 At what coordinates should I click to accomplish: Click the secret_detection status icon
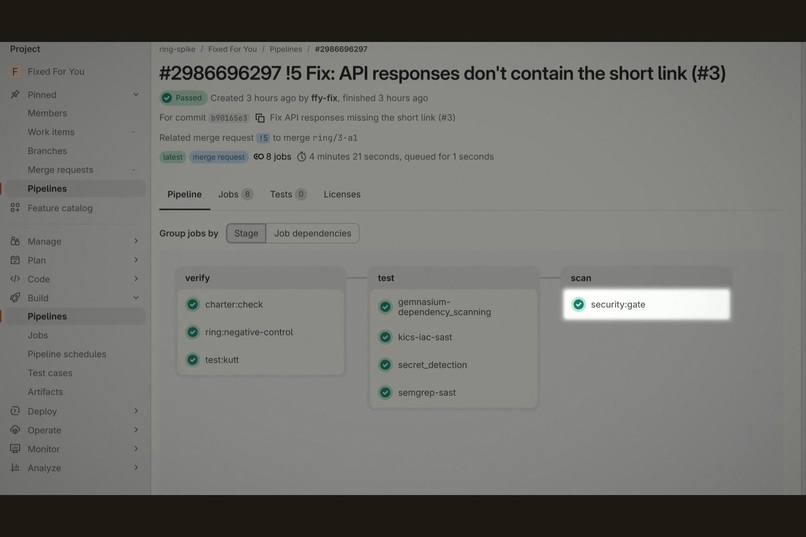385,365
